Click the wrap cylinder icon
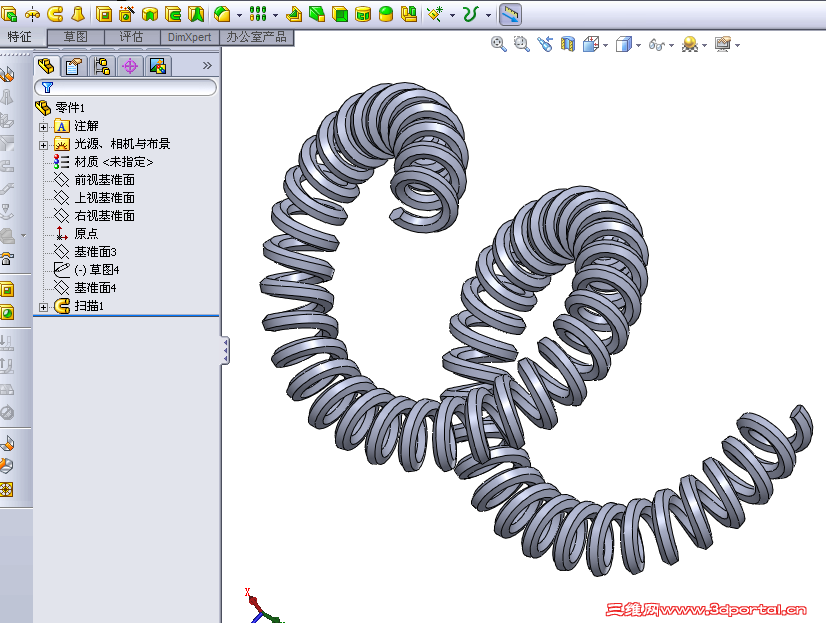Image resolution: width=826 pixels, height=623 pixels. (x=363, y=14)
